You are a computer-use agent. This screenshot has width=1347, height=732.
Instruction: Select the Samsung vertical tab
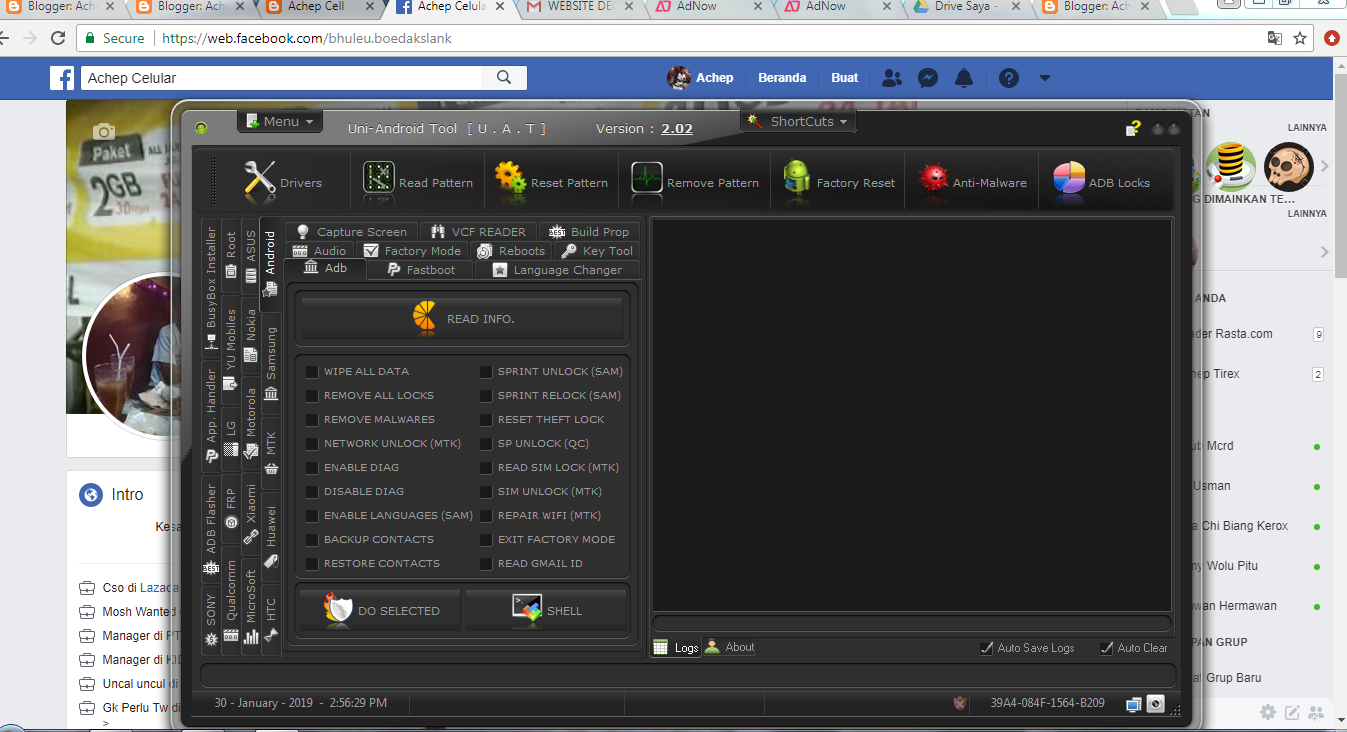pos(271,364)
